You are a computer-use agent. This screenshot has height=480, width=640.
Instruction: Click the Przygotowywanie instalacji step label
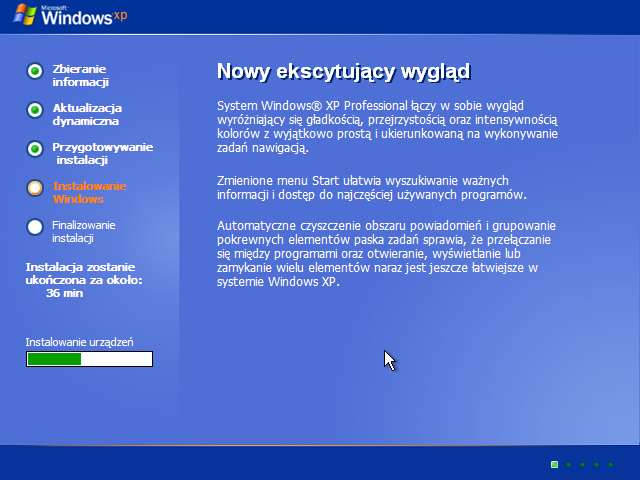click(103, 153)
